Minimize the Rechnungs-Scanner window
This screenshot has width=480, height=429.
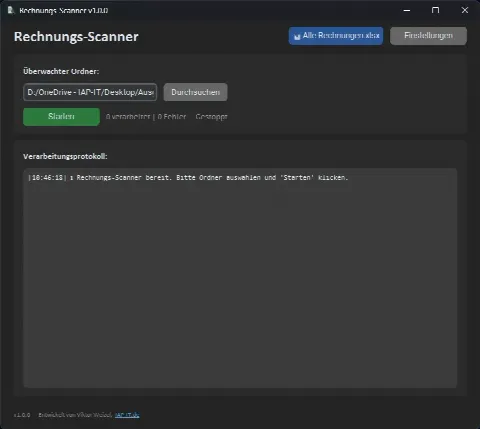(x=407, y=10)
